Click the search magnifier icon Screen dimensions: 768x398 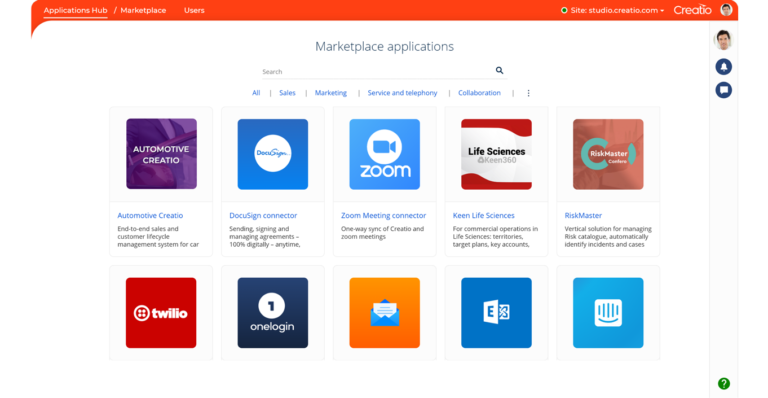coord(499,70)
